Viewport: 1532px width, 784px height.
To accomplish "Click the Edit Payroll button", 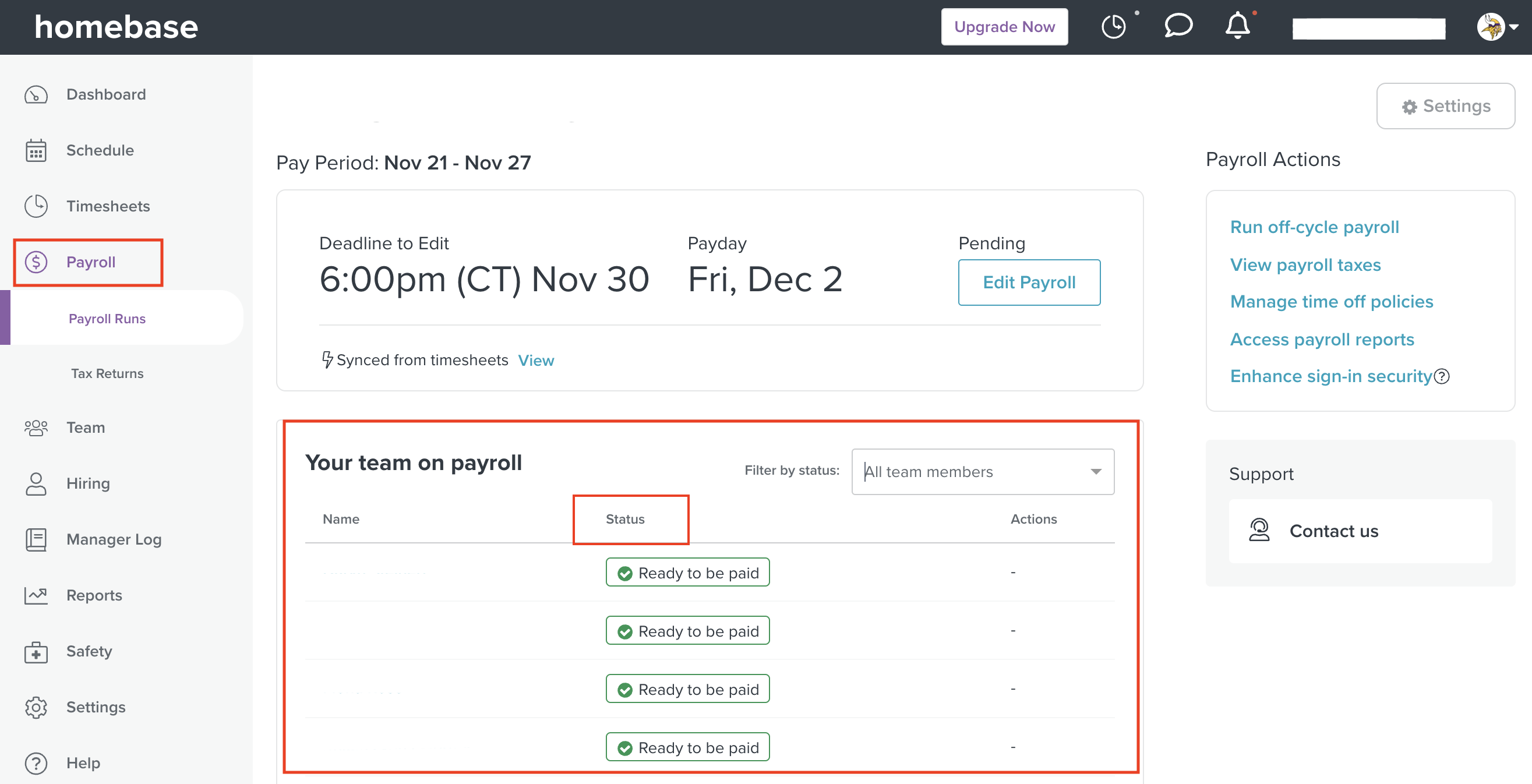I will (x=1029, y=282).
